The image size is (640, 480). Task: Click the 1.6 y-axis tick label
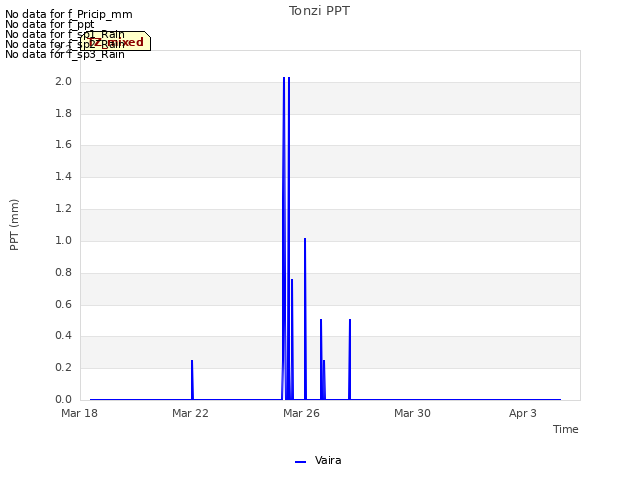pos(63,144)
